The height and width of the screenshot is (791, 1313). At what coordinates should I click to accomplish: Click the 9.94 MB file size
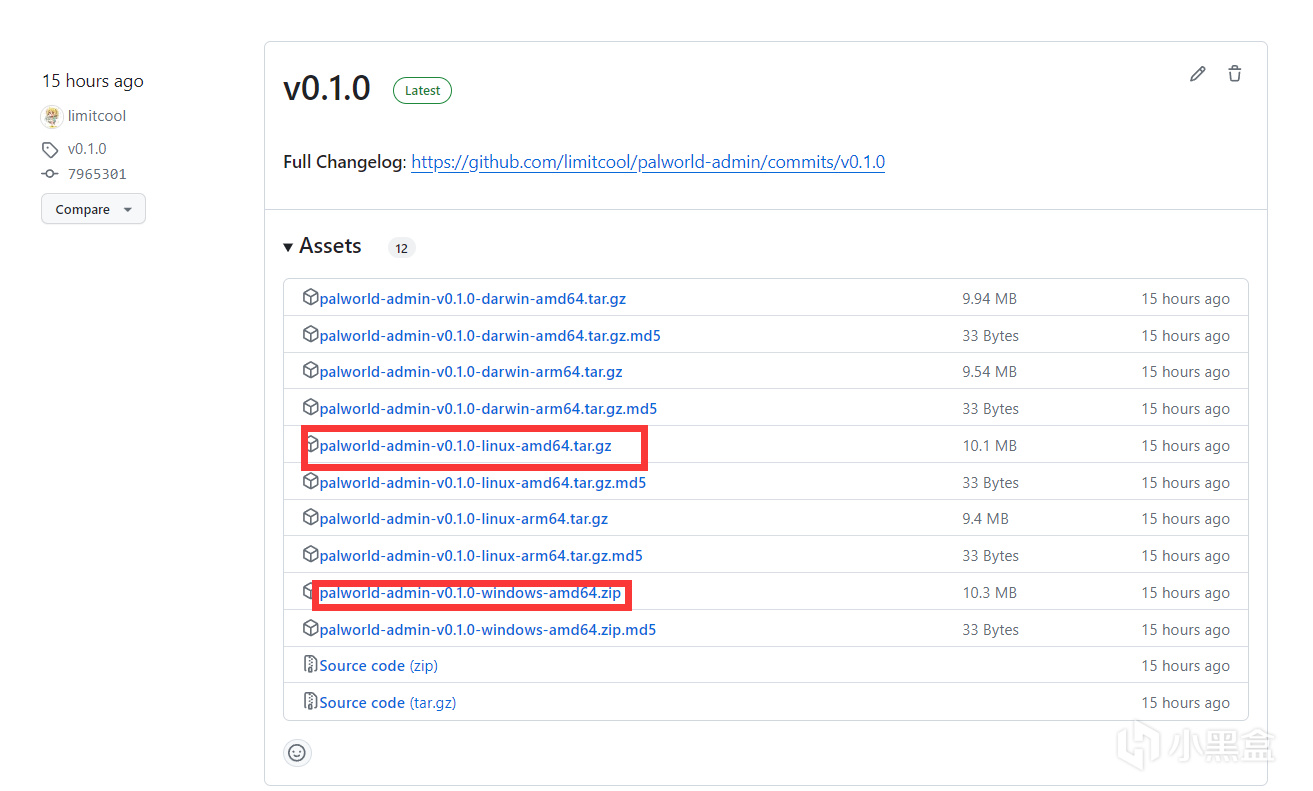[x=990, y=299]
